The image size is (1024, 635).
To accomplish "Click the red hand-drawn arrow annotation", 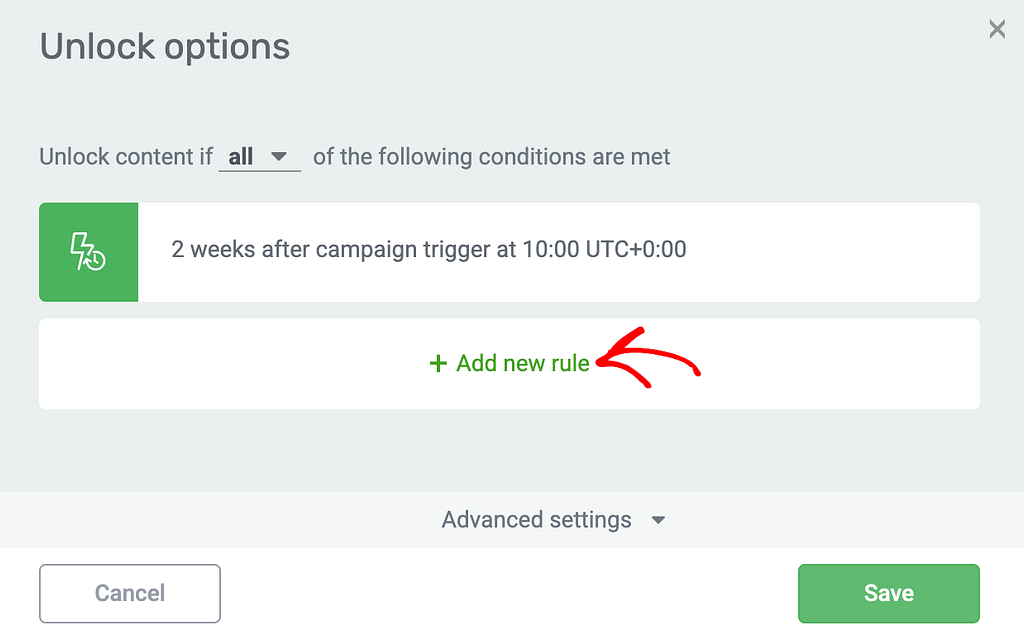I will pos(648,358).
